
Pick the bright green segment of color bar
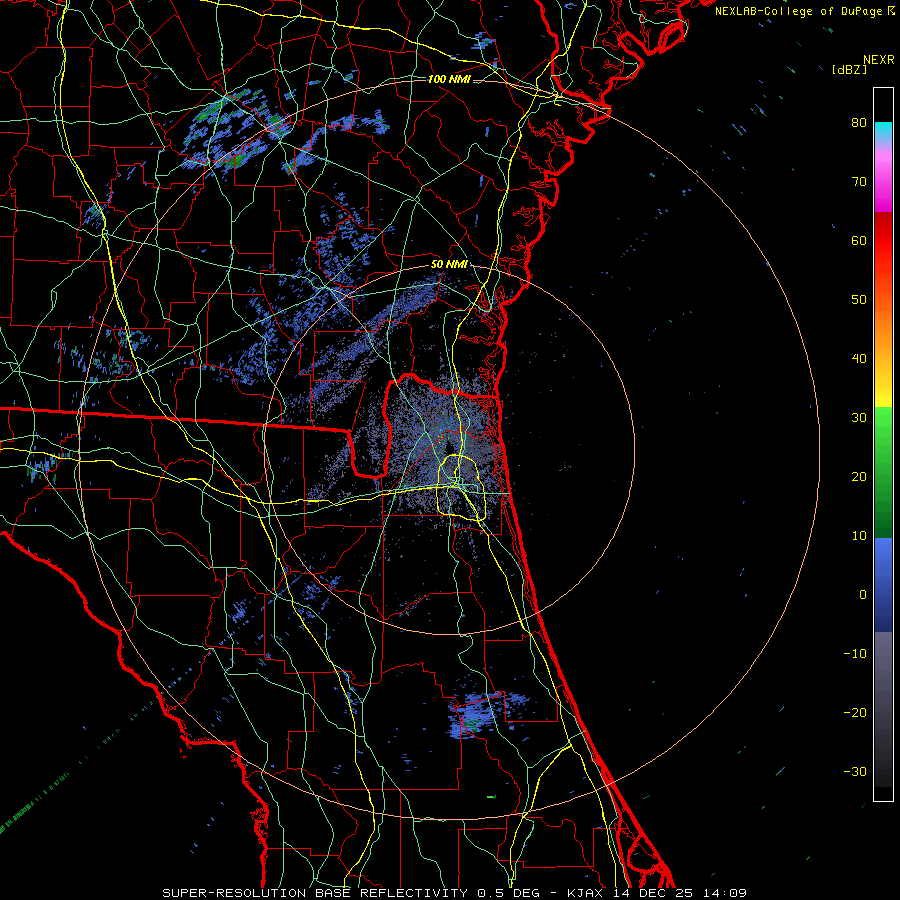click(883, 425)
